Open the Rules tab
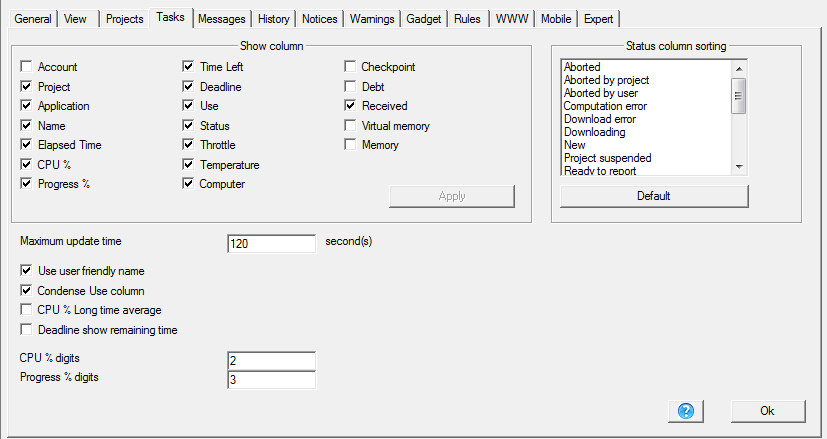Viewport: 827px width, 439px height. point(467,19)
